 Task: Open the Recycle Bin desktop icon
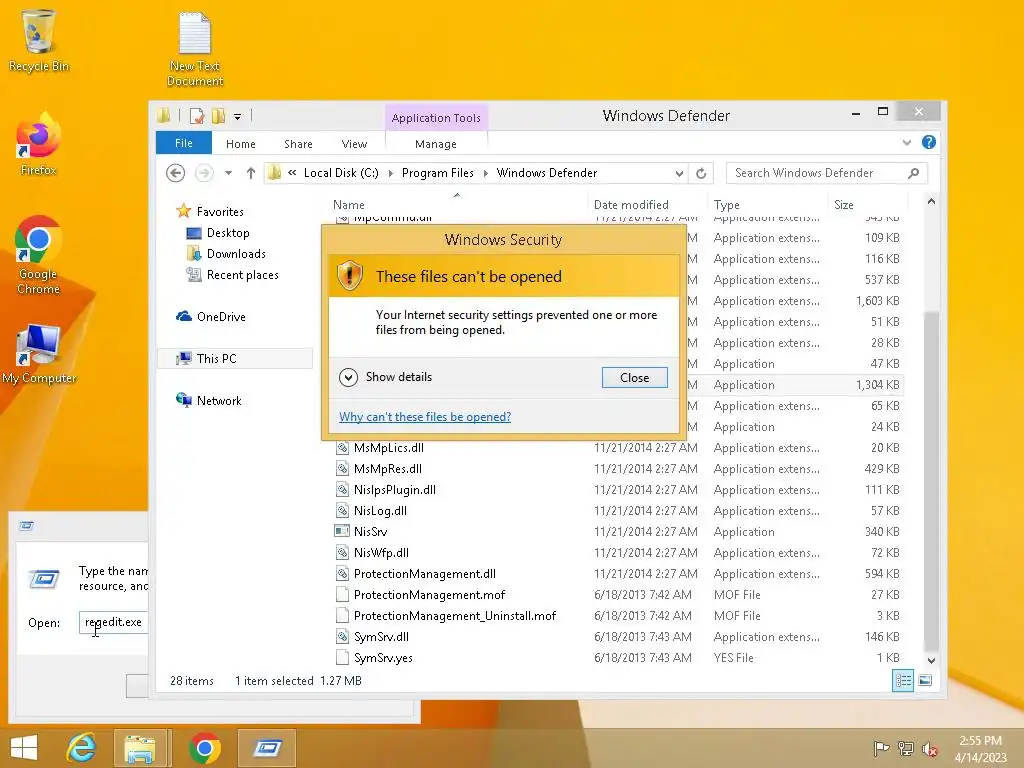click(x=39, y=40)
